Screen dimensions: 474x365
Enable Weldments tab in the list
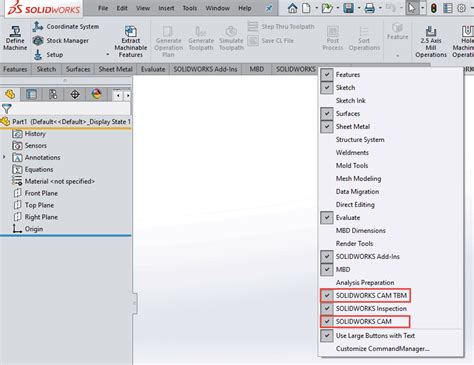tap(352, 152)
